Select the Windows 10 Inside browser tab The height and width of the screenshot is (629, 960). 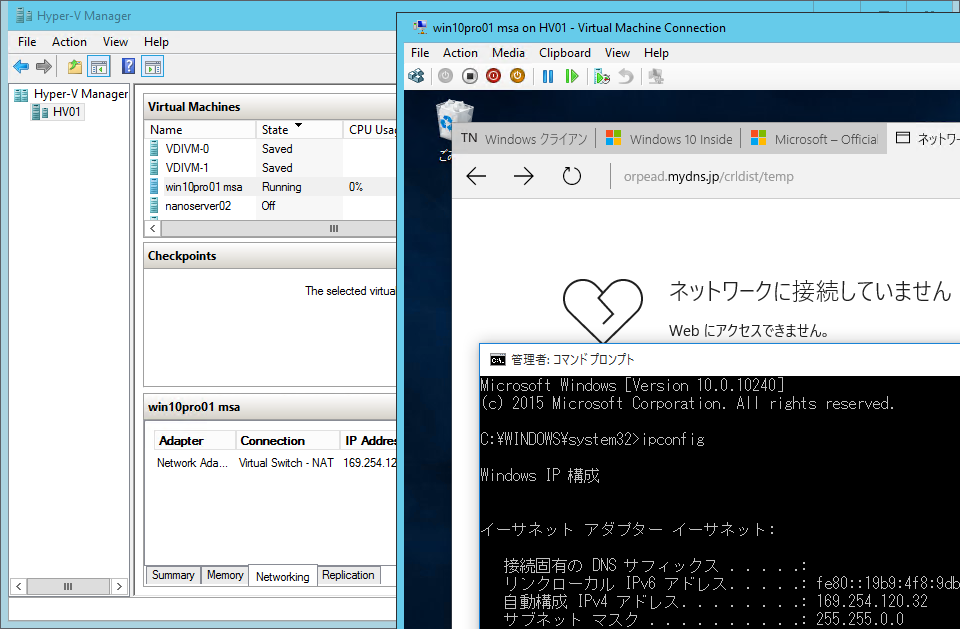pos(669,139)
